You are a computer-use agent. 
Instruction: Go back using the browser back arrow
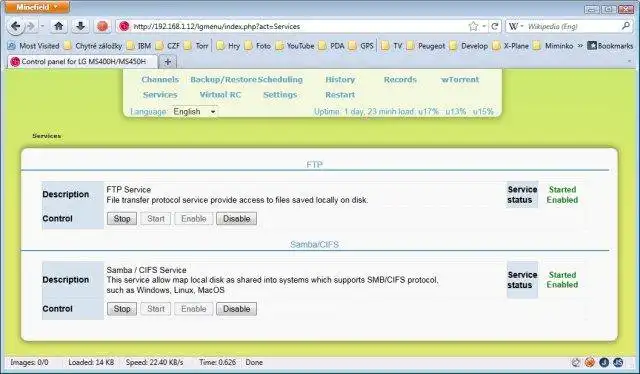pos(15,27)
